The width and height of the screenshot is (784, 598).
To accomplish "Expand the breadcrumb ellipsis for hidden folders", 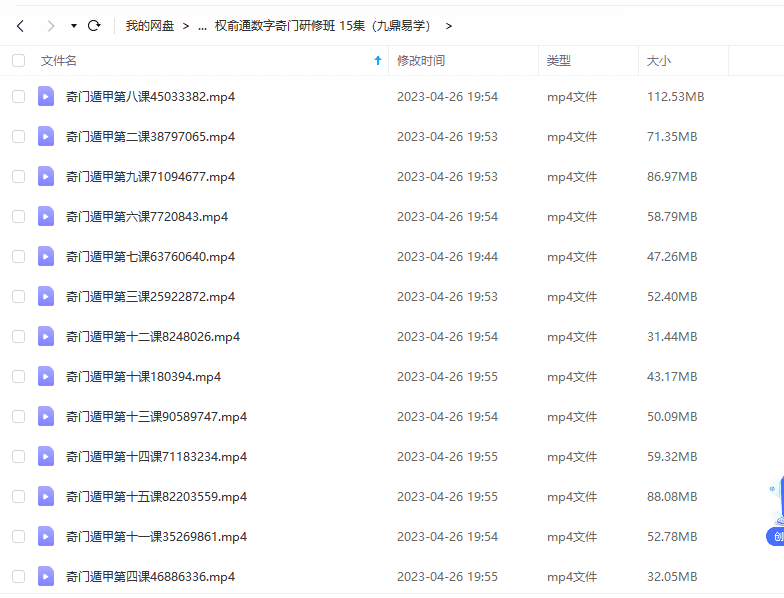I will point(203,26).
